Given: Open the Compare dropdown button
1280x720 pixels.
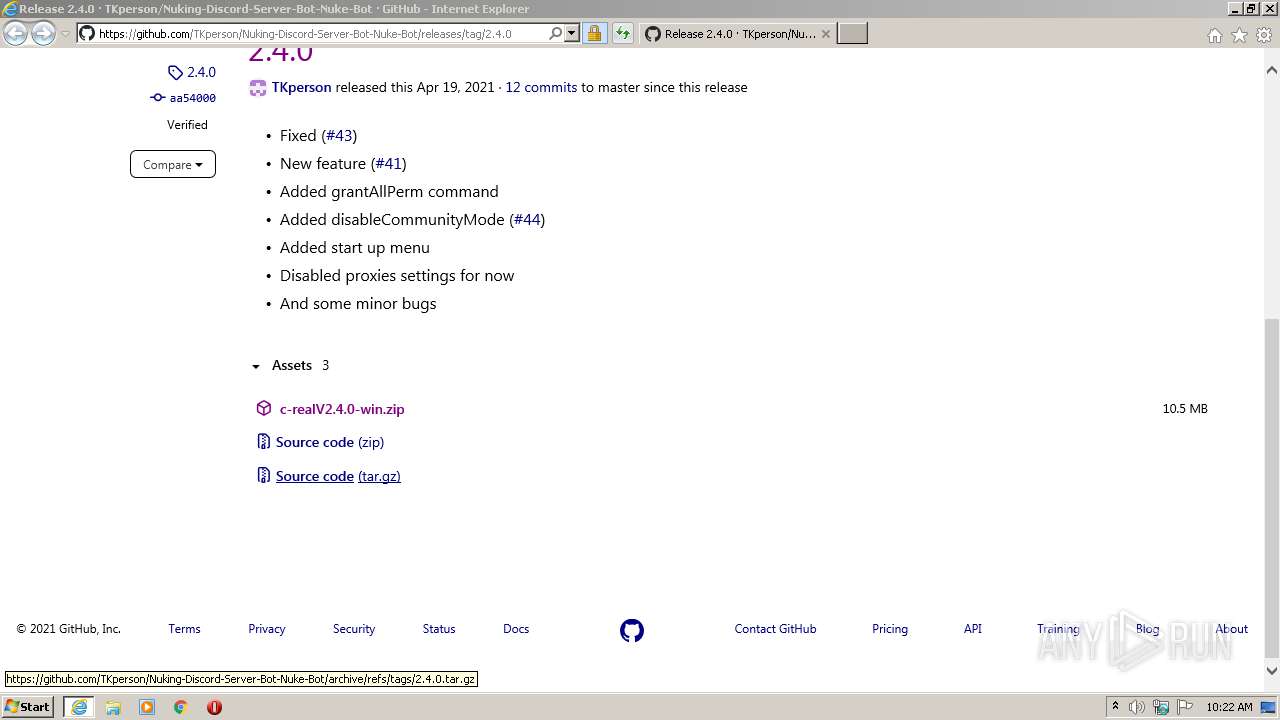Looking at the screenshot, I should [x=173, y=164].
